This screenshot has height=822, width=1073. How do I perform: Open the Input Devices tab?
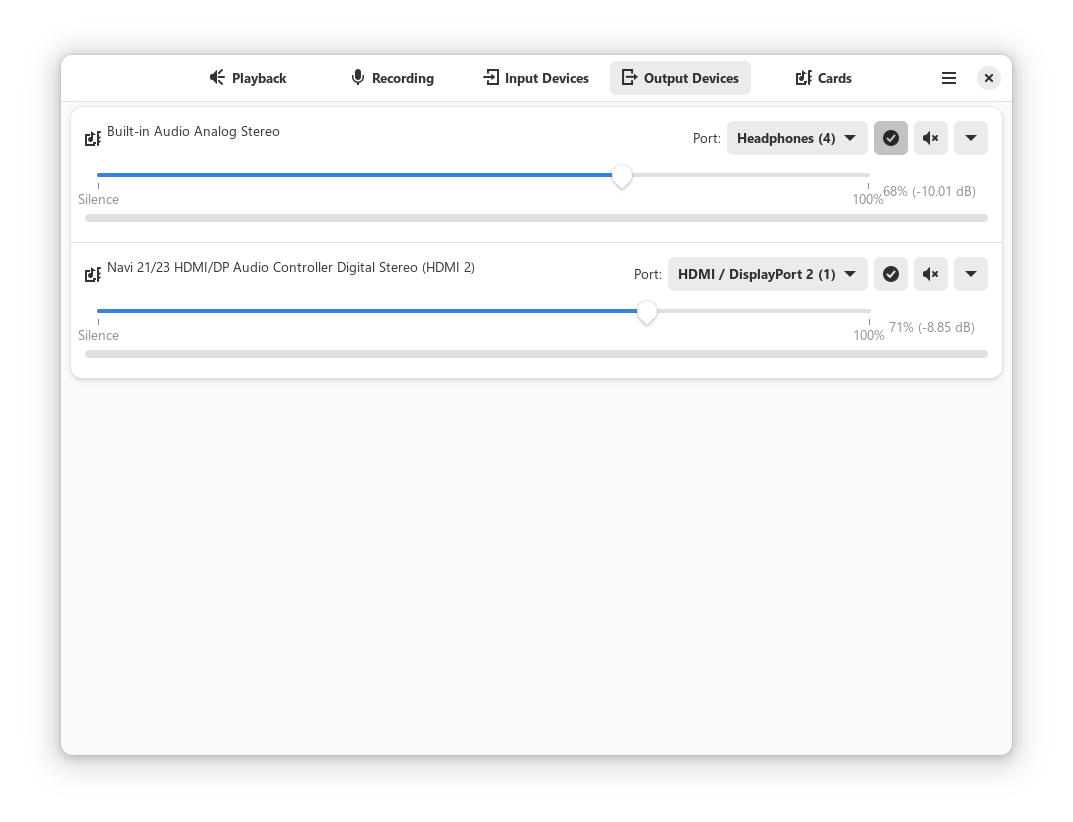(536, 78)
